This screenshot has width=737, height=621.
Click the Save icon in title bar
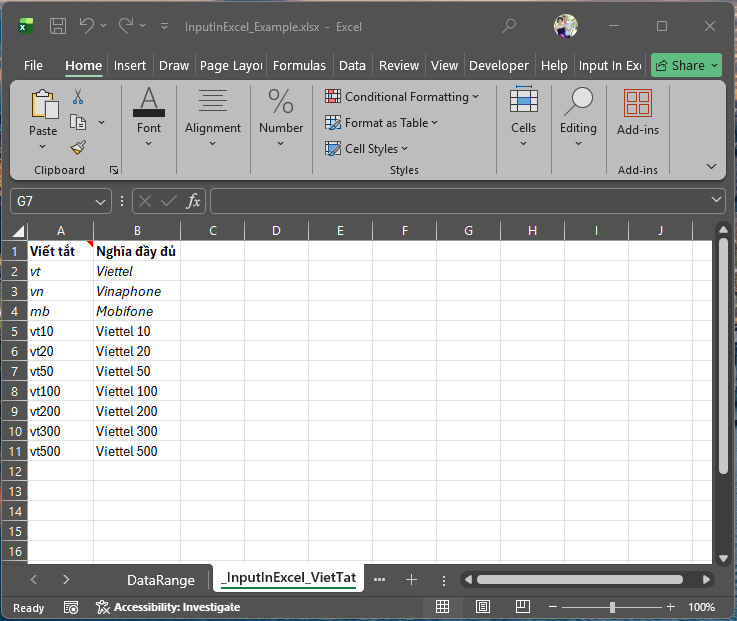pos(58,26)
